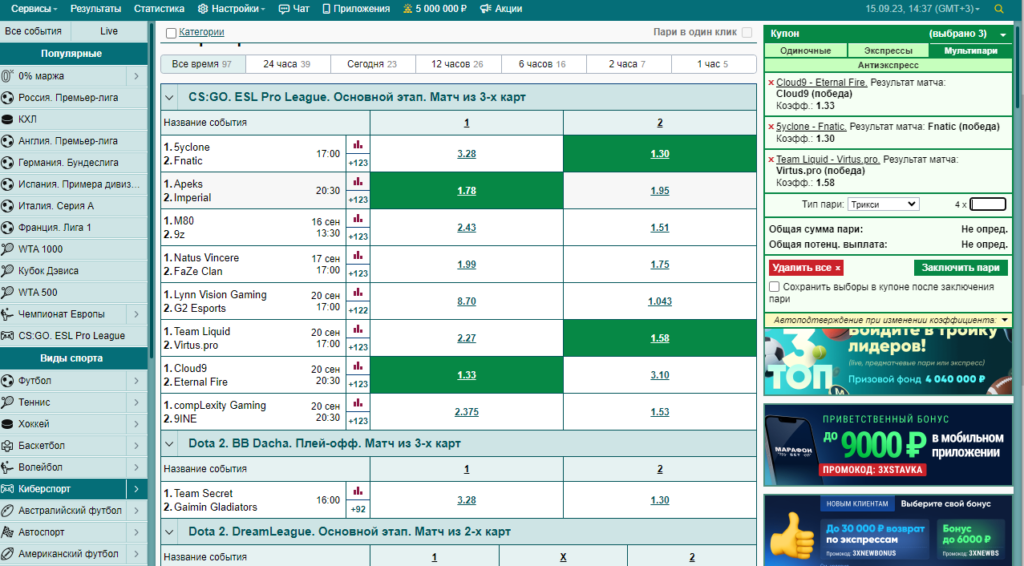Open the Live tab in sidebar

(x=109, y=31)
